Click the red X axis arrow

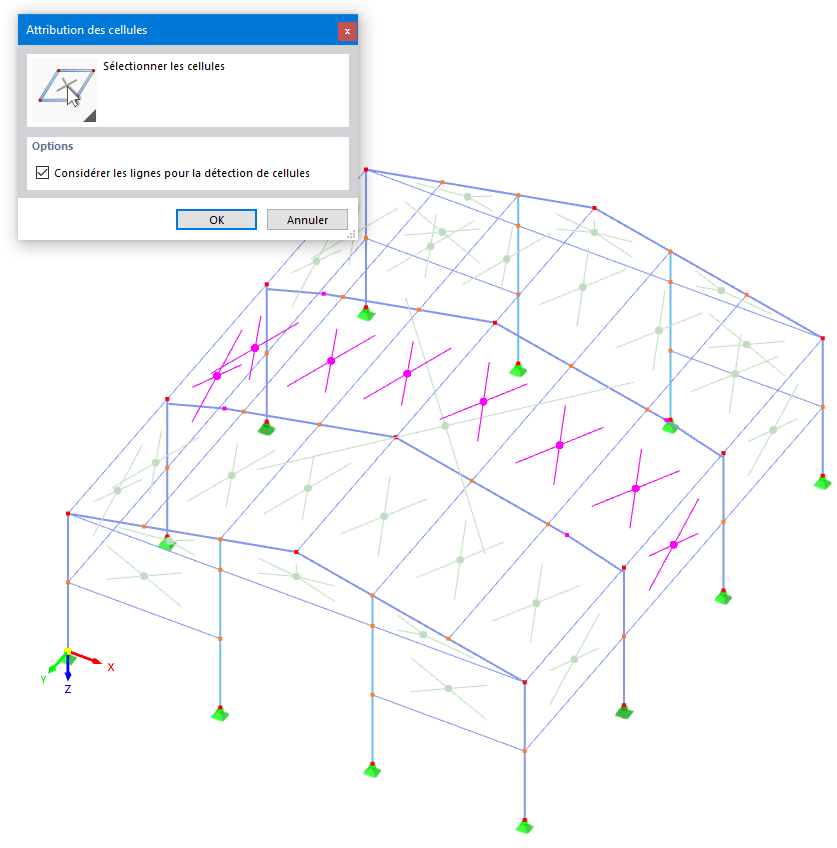[87, 657]
